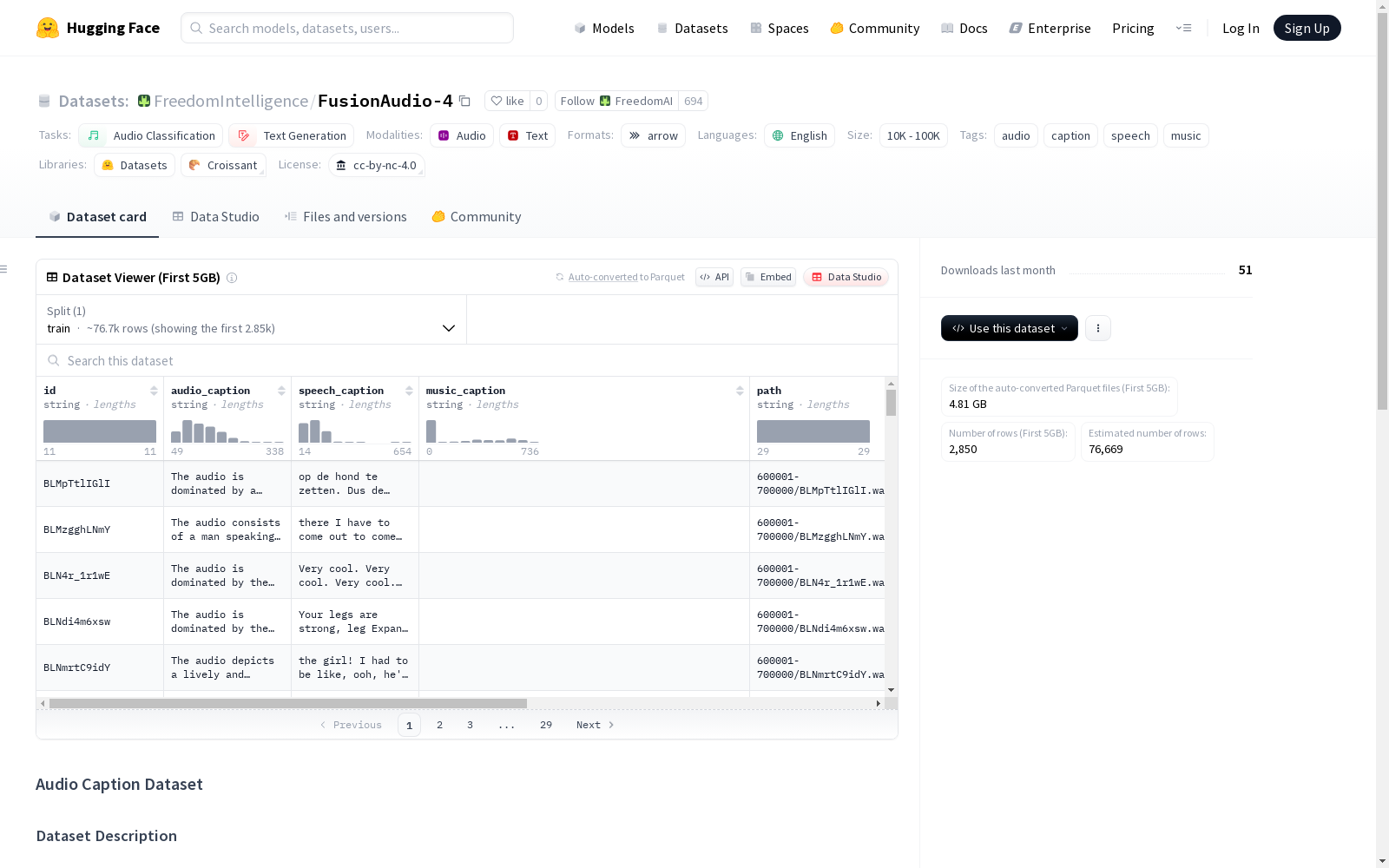This screenshot has width=1389, height=868.
Task: Open Enterprise in top navigation
Action: click(x=1050, y=28)
